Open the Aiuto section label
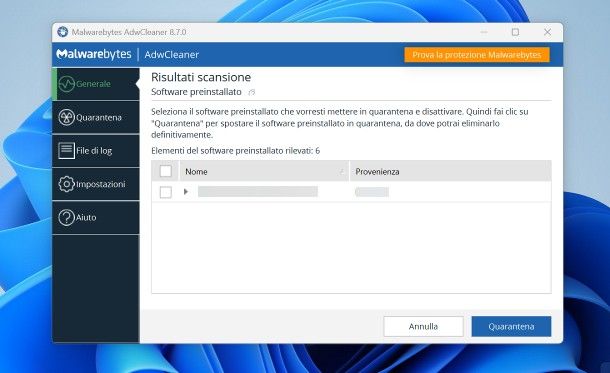Image resolution: width=610 pixels, height=373 pixels. click(x=86, y=217)
